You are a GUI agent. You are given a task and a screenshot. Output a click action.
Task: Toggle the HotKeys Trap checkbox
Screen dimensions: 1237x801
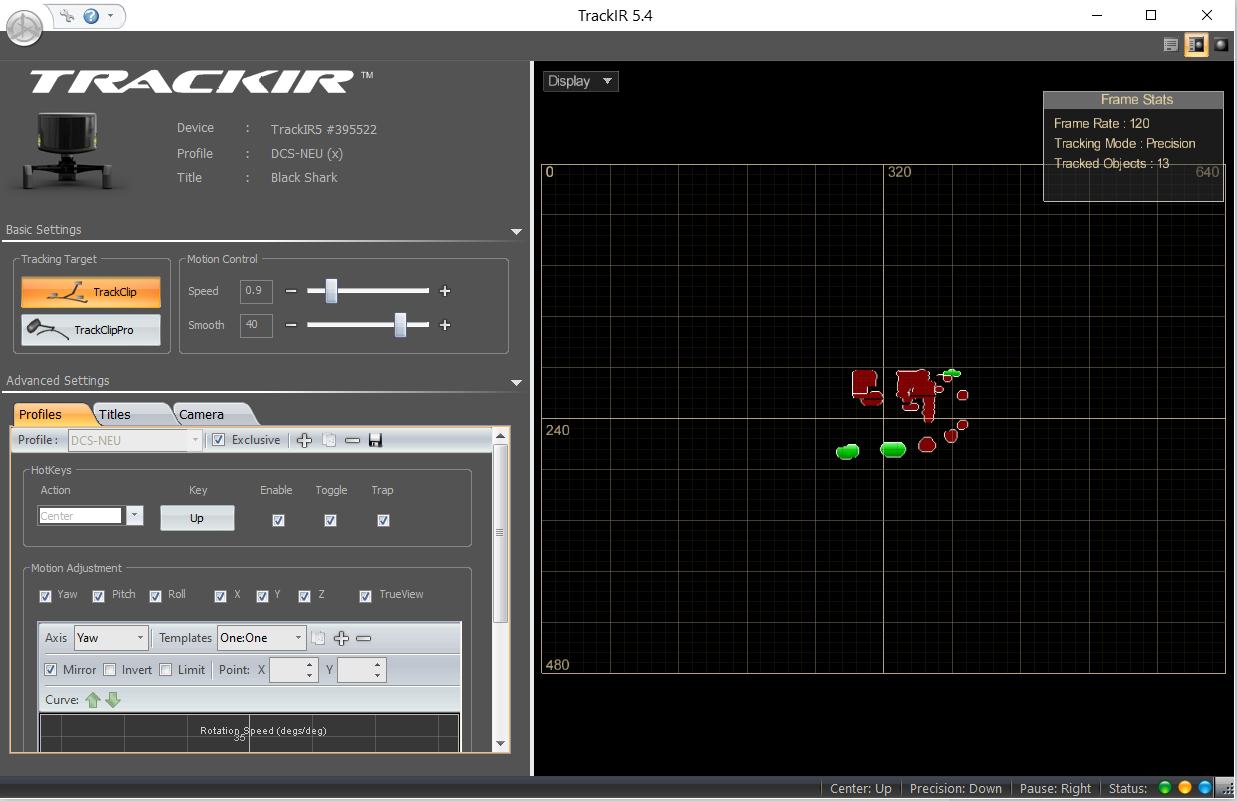[x=383, y=520]
